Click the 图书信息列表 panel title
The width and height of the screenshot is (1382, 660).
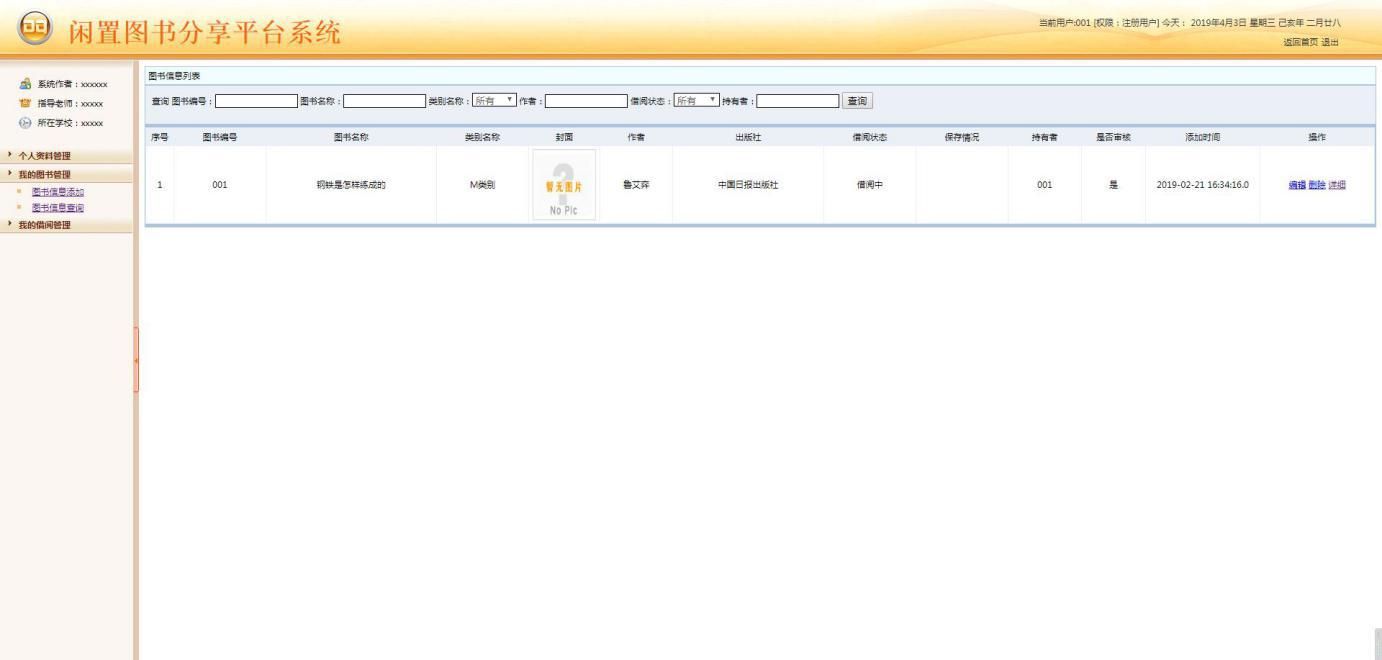(173, 76)
